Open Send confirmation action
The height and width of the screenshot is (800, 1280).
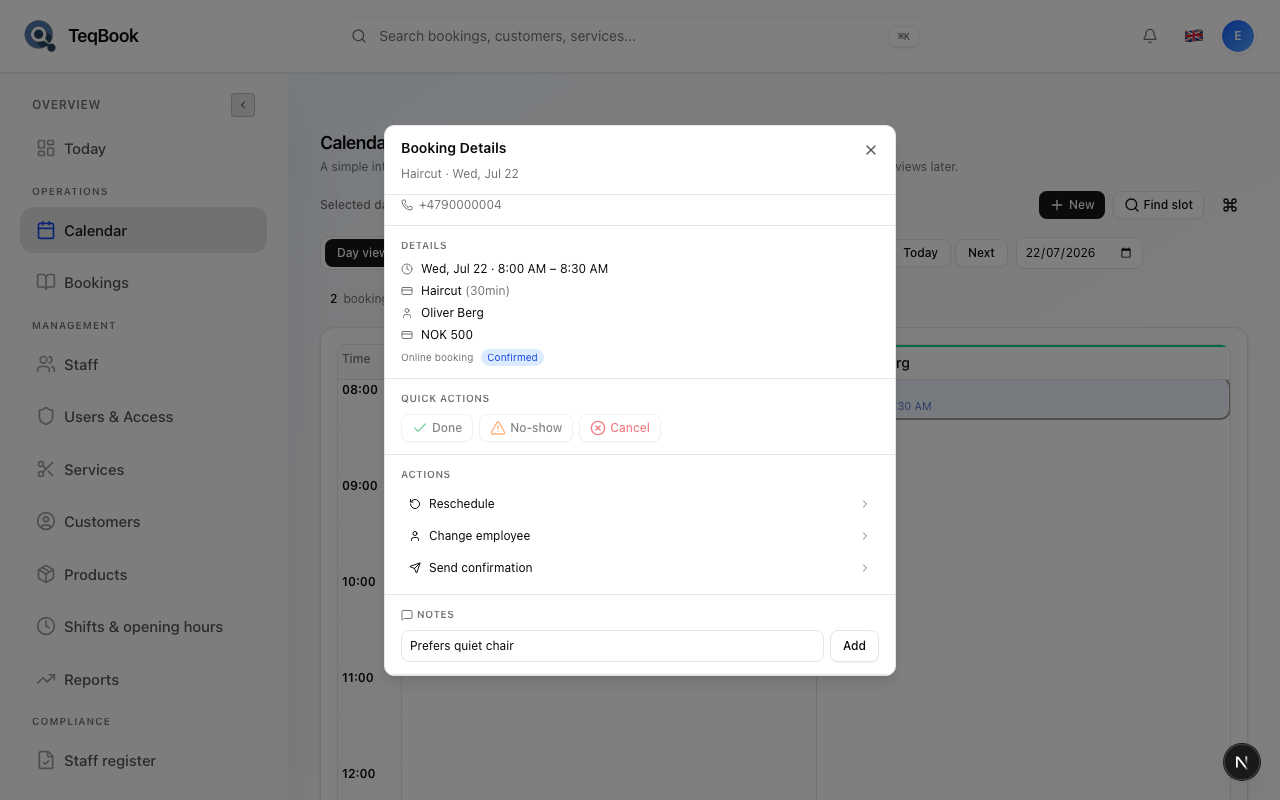[x=640, y=568]
